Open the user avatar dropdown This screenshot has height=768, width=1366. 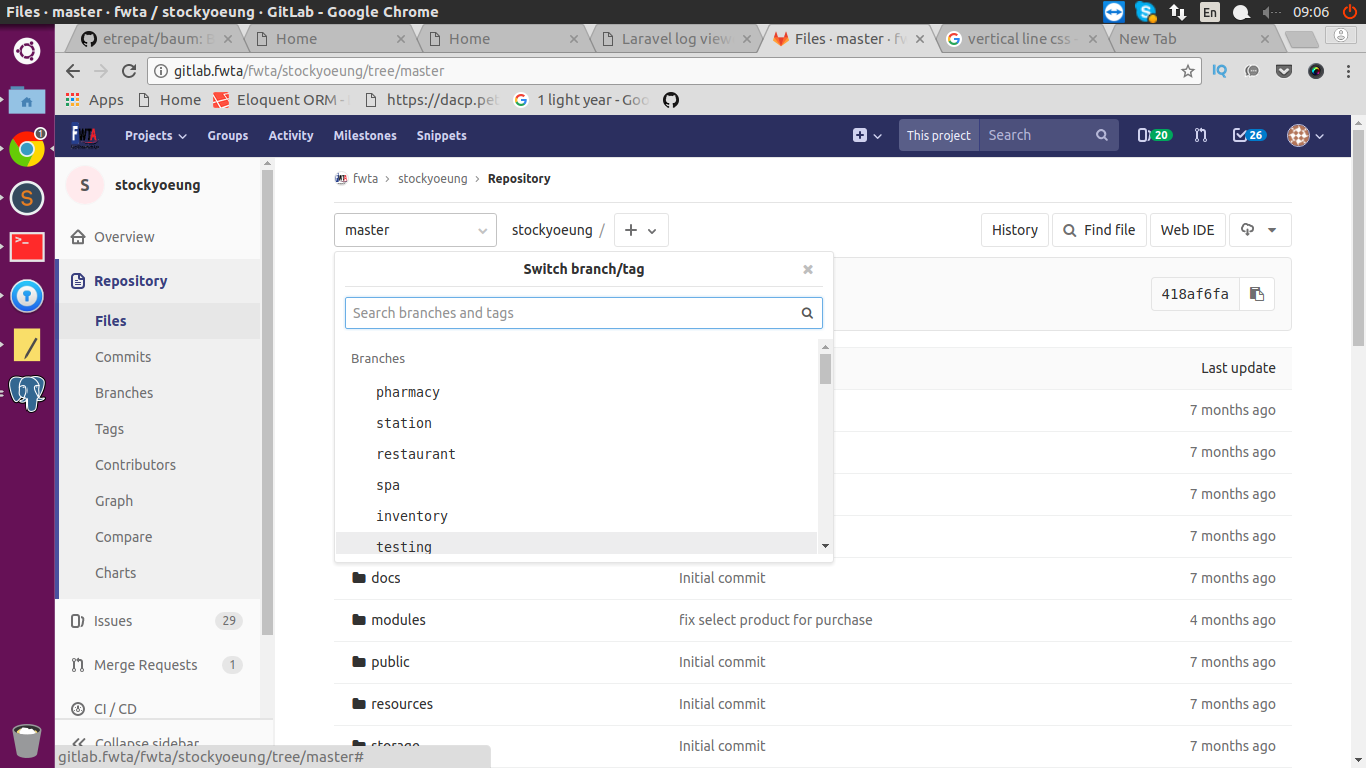point(1305,135)
